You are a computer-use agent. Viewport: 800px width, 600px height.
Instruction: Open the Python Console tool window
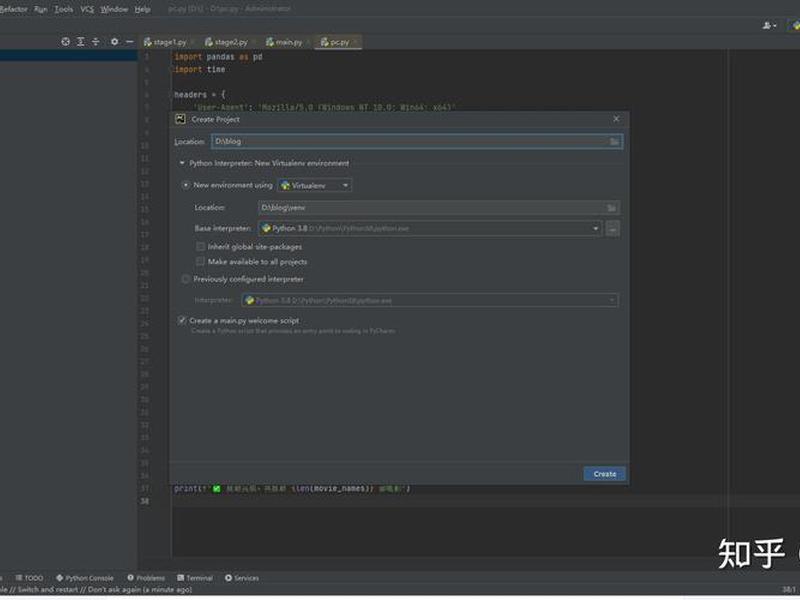click(85, 578)
